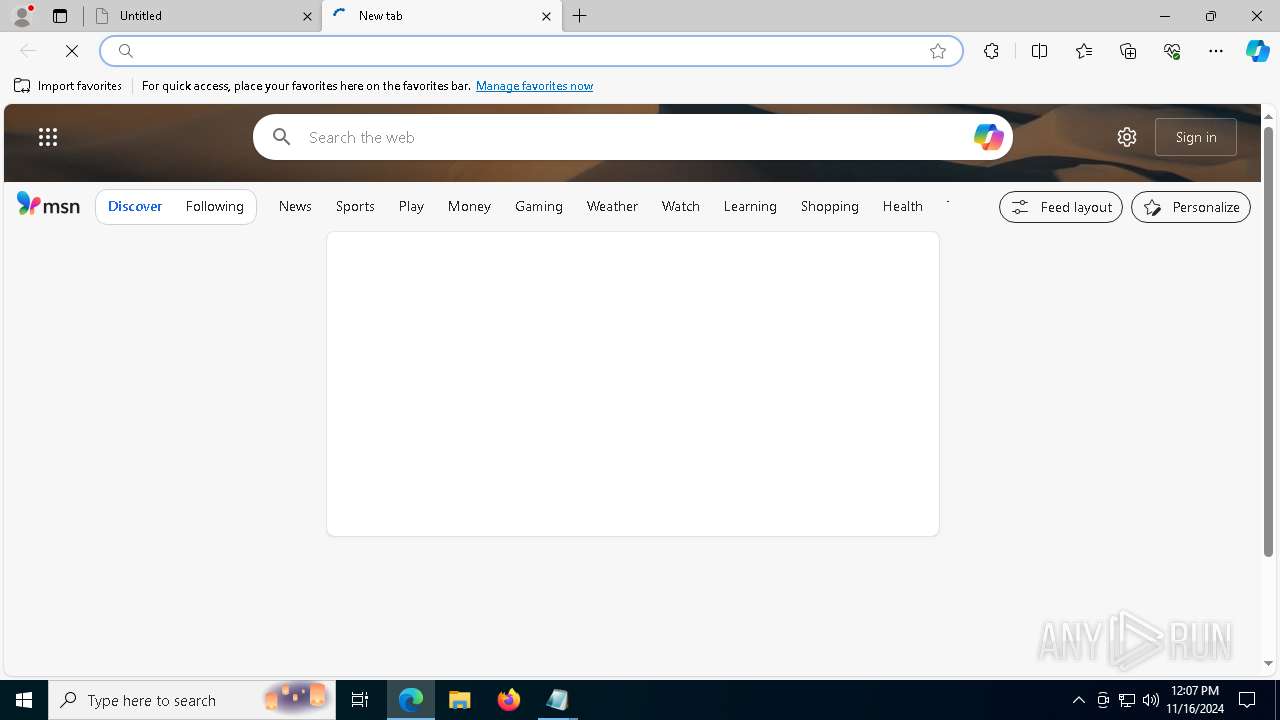Image resolution: width=1280 pixels, height=720 pixels.
Task: Open the volume control in system tray
Action: click(x=1151, y=700)
